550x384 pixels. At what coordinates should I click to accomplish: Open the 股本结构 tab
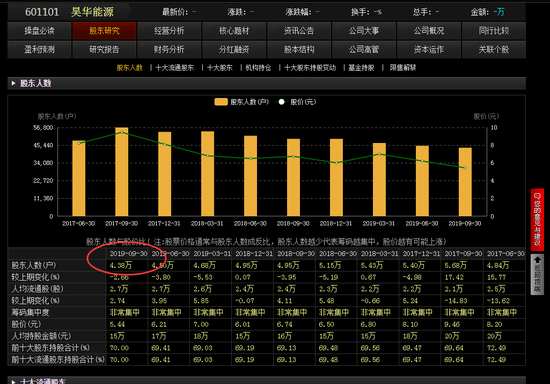299,49
